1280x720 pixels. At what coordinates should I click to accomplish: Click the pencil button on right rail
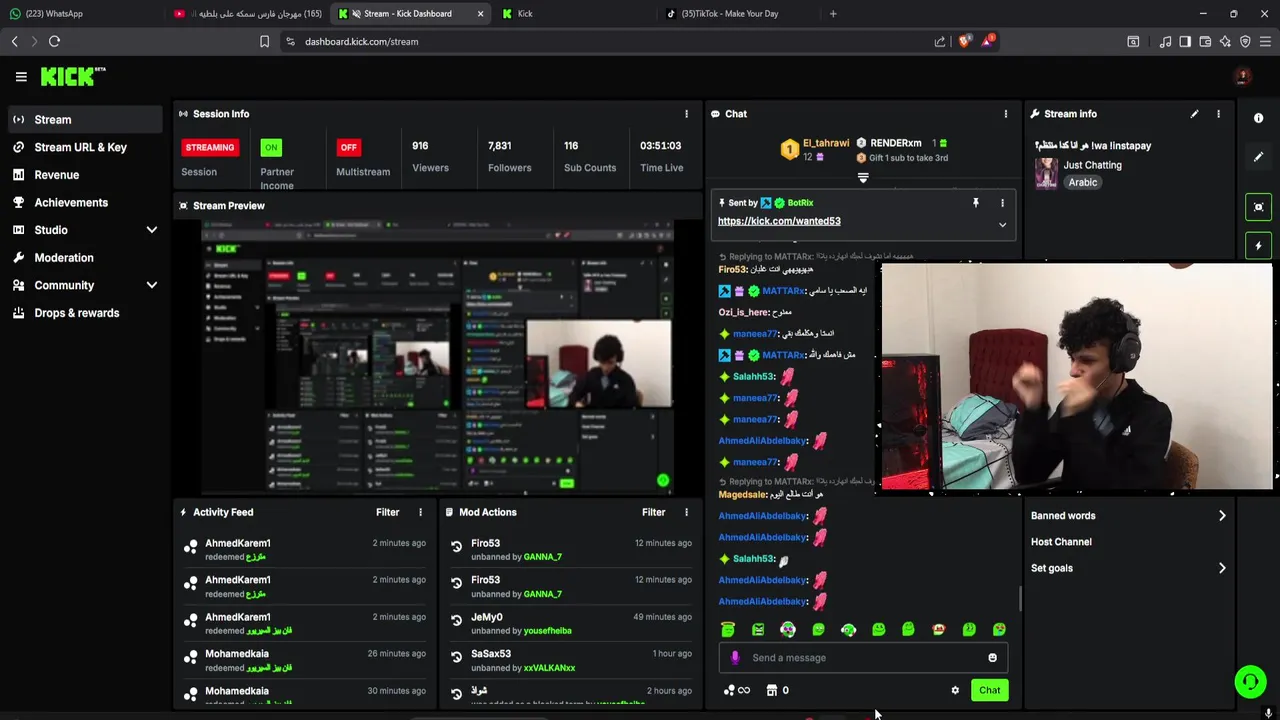pos(1259,157)
